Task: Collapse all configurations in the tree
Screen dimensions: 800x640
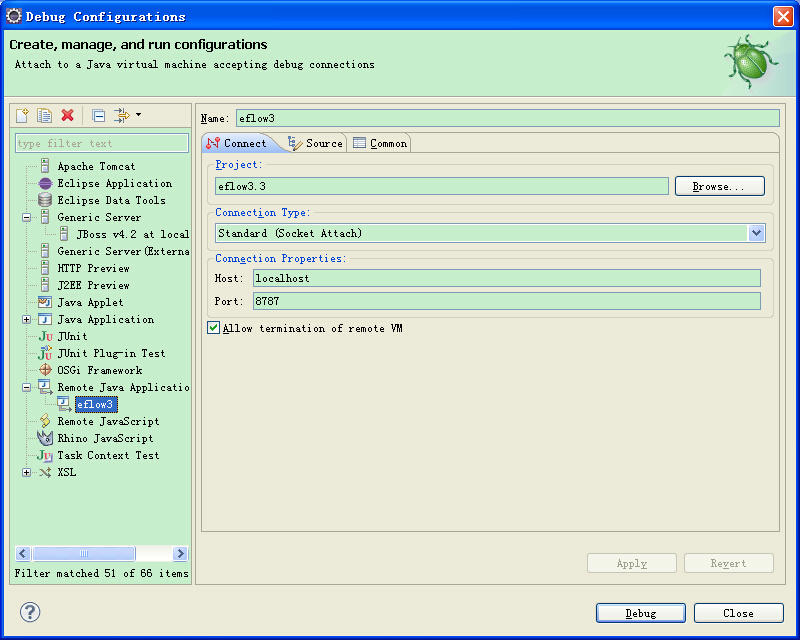Action: pos(99,116)
